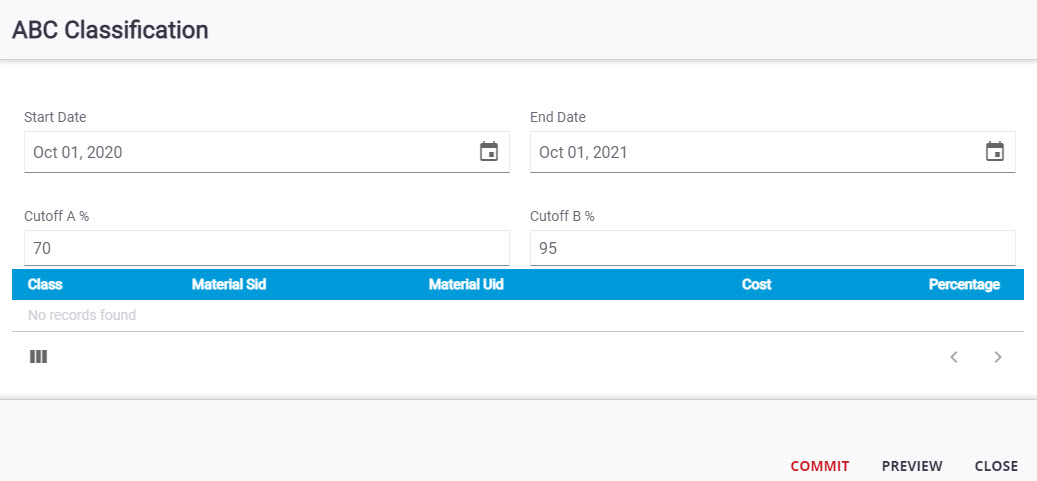Sort by the Percentage column header
Screen dimensions: 1037x481
pos(964,285)
